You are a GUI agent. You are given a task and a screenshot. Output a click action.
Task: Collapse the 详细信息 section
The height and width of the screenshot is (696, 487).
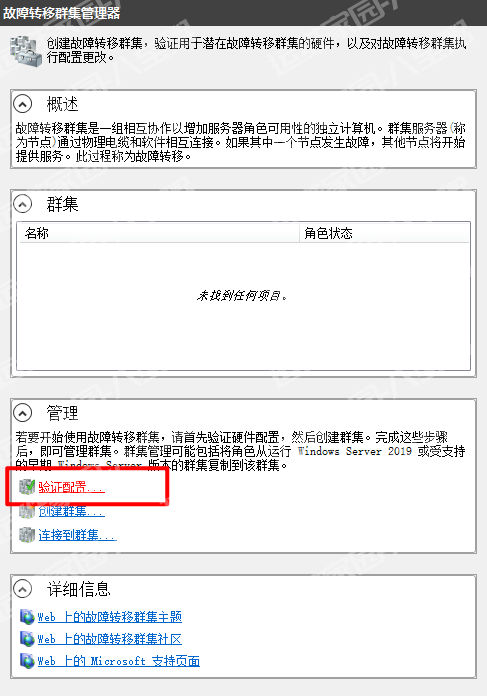(x=23, y=589)
